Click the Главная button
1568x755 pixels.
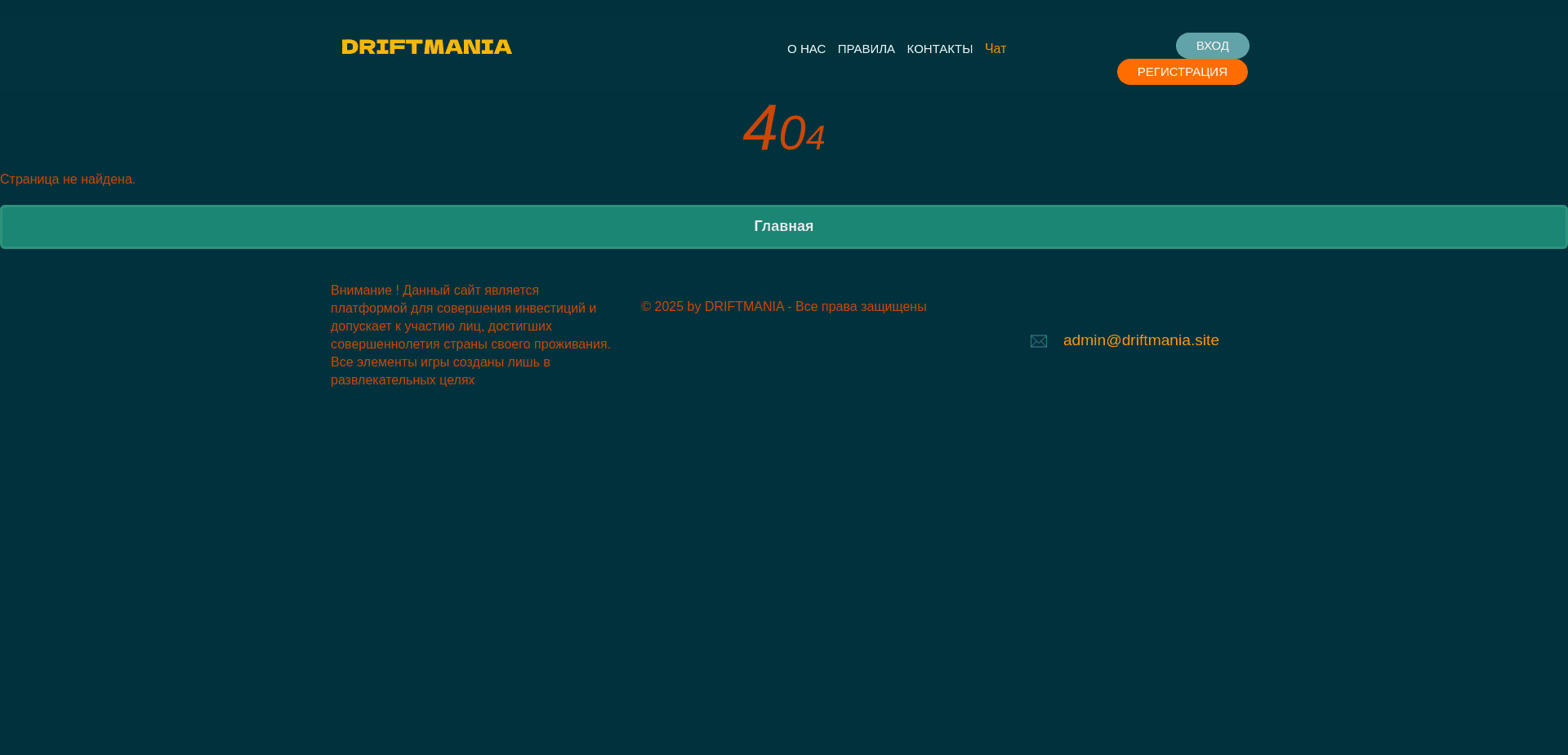[x=783, y=226]
